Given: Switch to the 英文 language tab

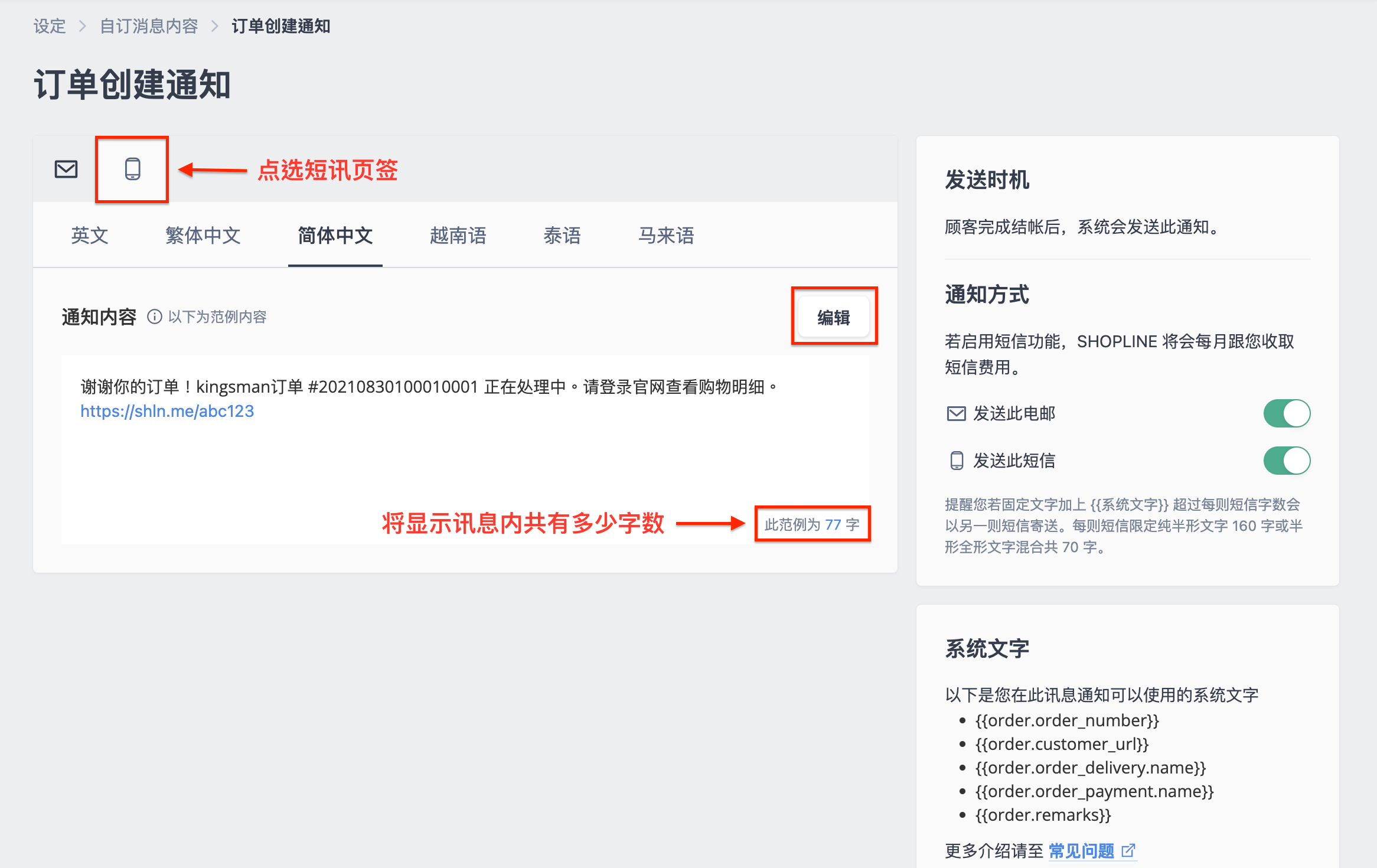Looking at the screenshot, I should point(90,236).
